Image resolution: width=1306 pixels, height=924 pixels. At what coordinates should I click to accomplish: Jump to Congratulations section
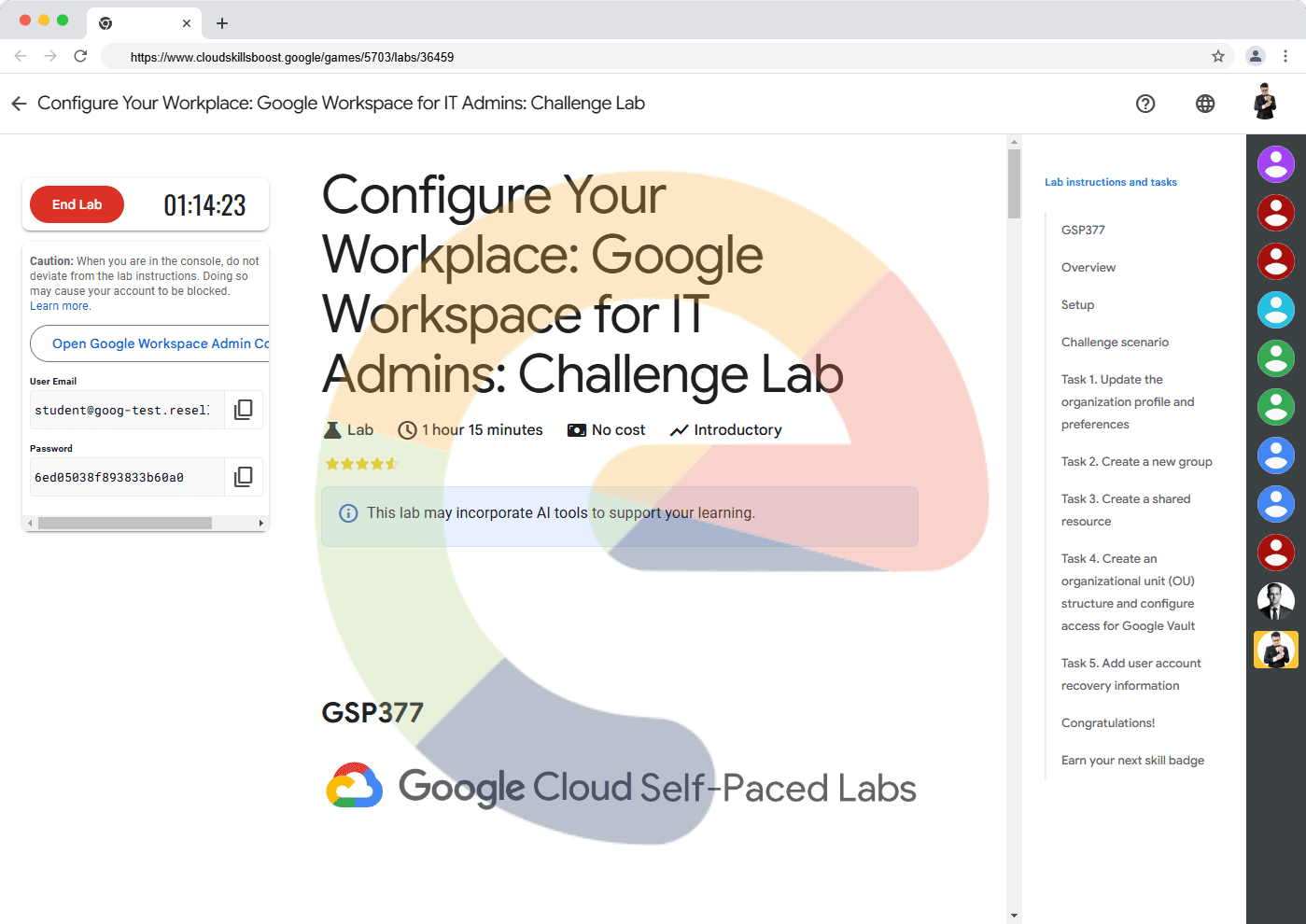click(1108, 722)
